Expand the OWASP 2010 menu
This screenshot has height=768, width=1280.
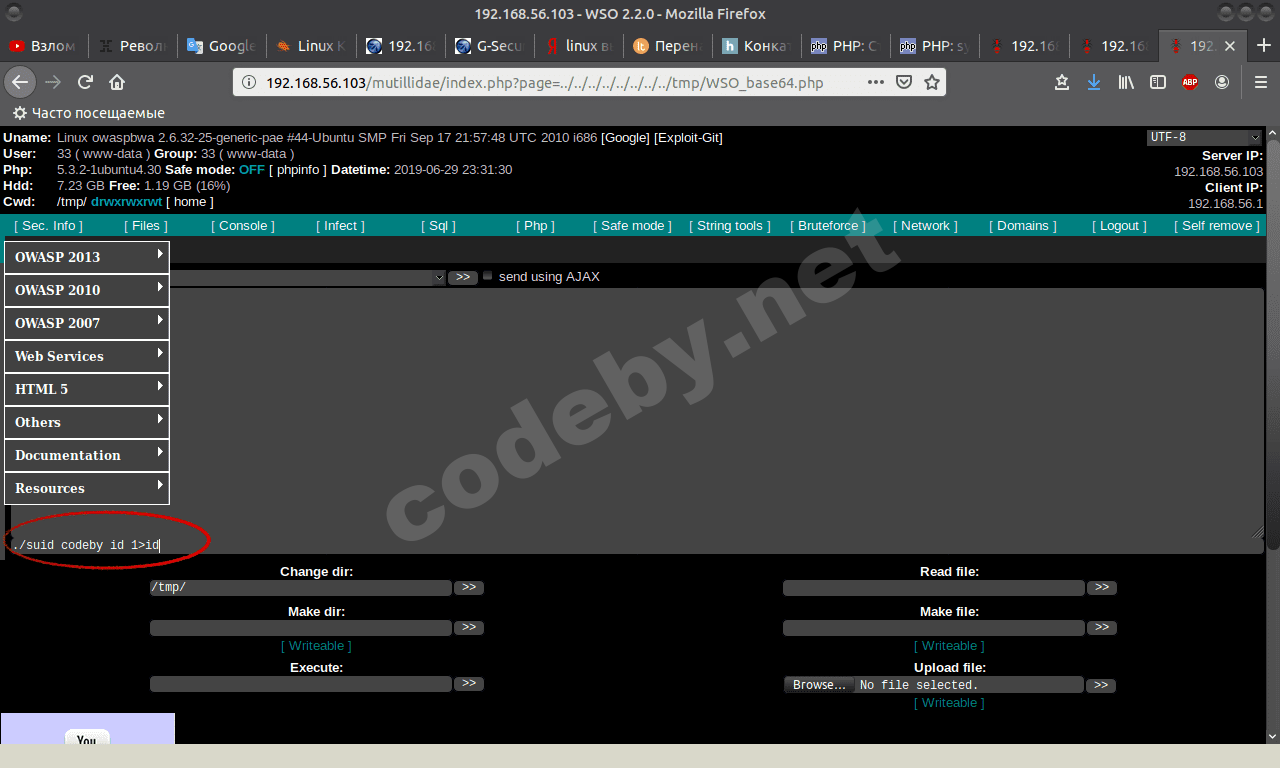(x=87, y=290)
